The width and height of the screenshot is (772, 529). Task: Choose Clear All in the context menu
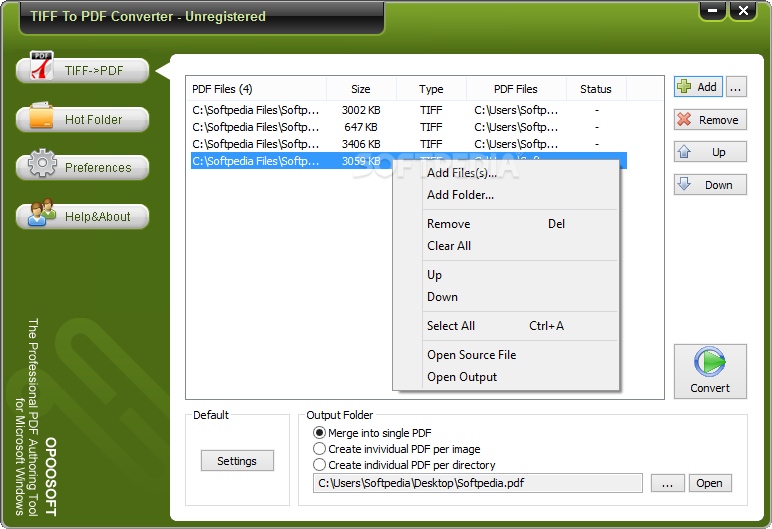pos(506,246)
